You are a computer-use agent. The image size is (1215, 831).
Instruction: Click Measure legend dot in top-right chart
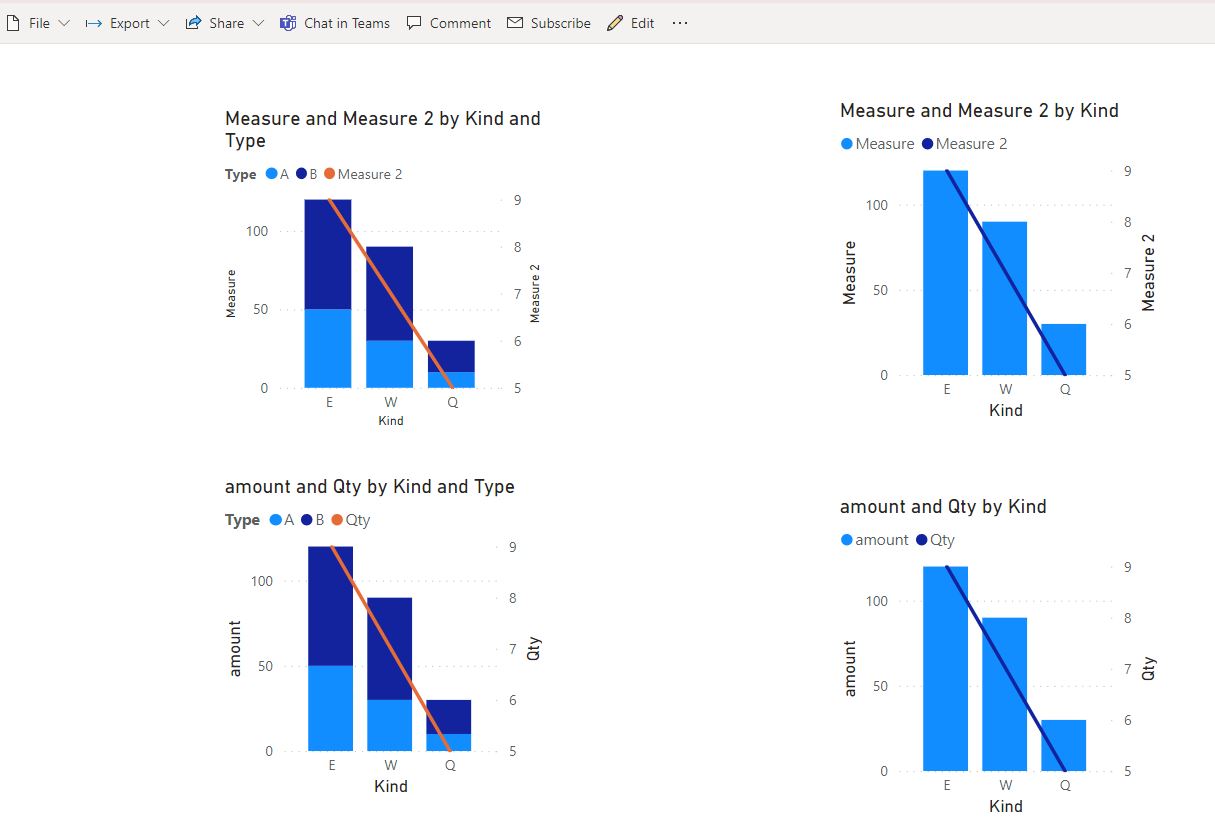pos(847,144)
